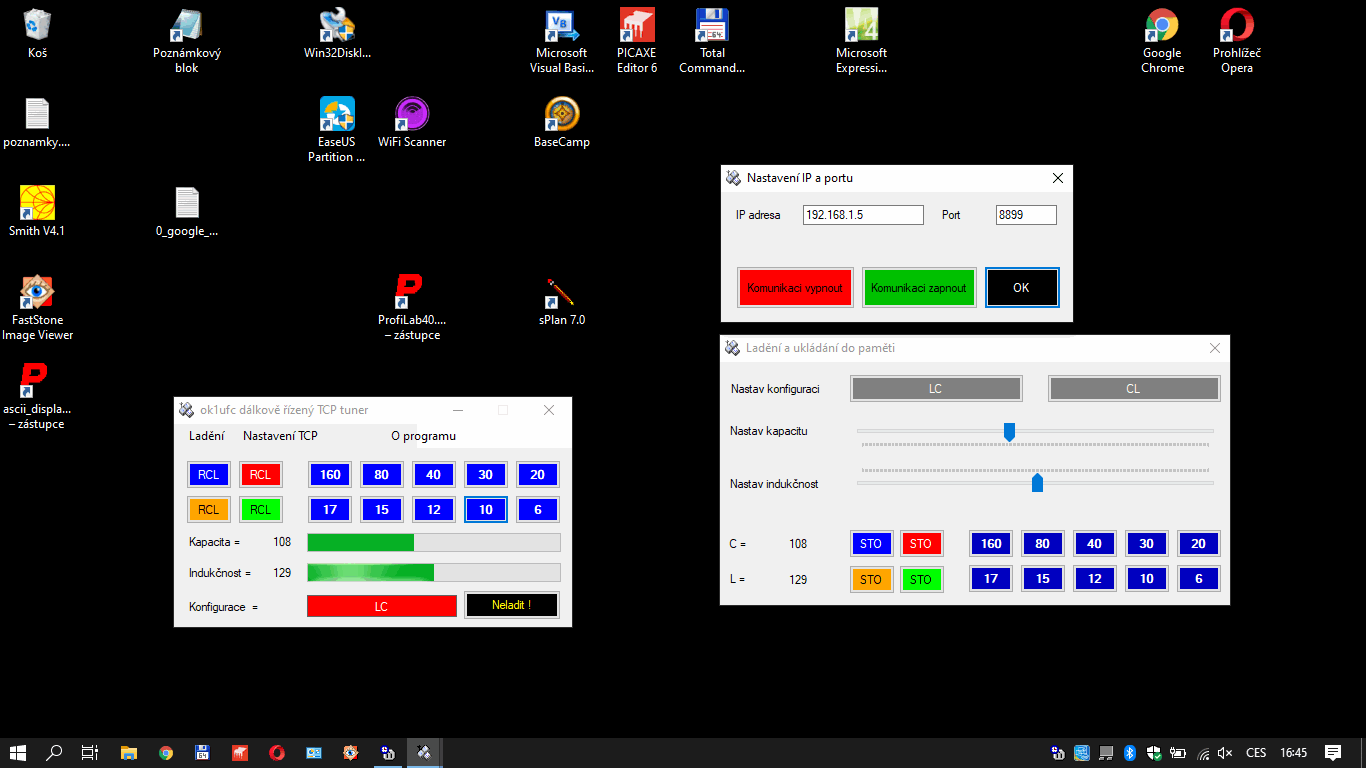Image resolution: width=1366 pixels, height=768 pixels.
Task: Click the Nastav kapacitu slider handle
Action: point(1009,432)
